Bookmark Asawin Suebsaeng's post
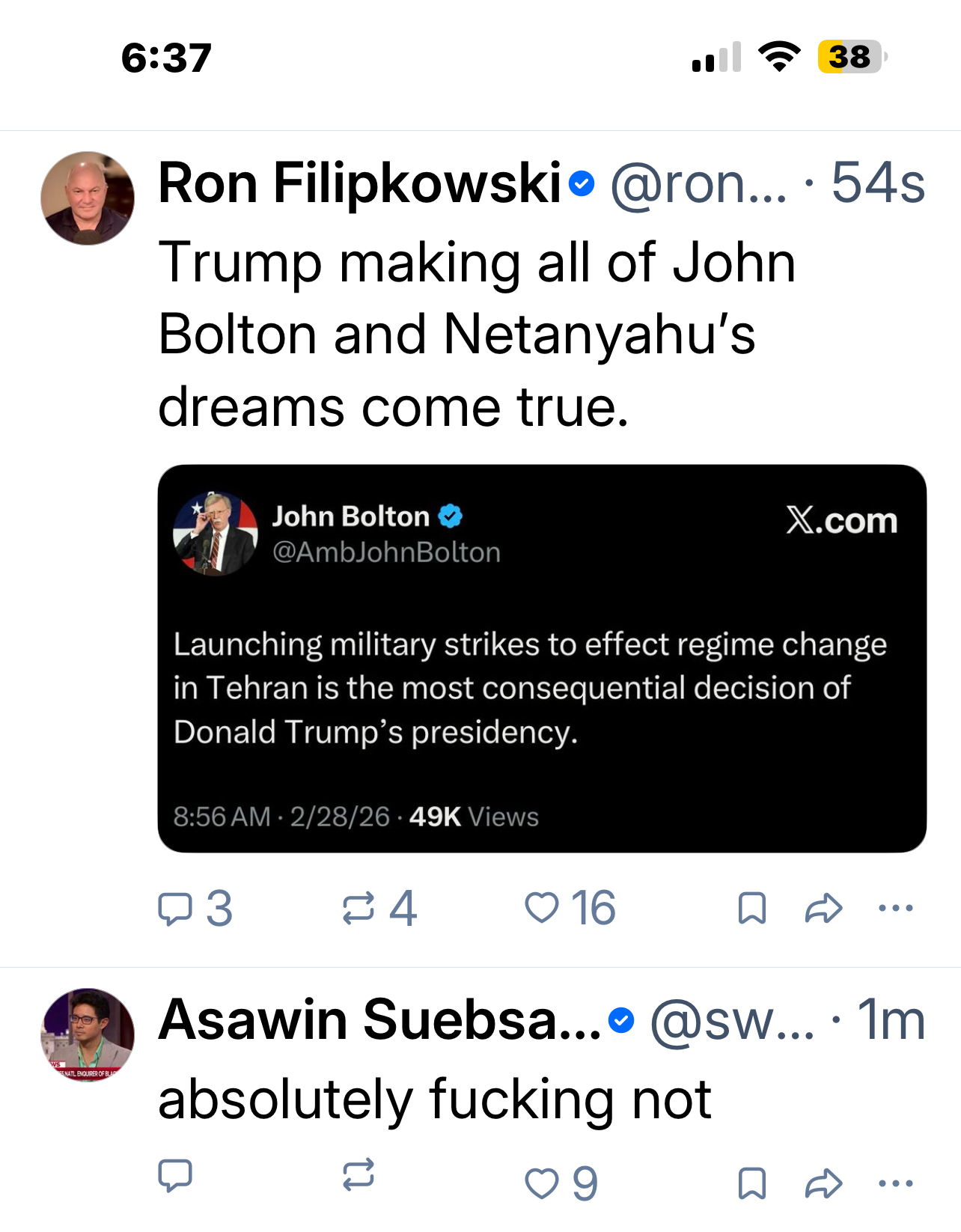The height and width of the screenshot is (1232, 961). [751, 1183]
